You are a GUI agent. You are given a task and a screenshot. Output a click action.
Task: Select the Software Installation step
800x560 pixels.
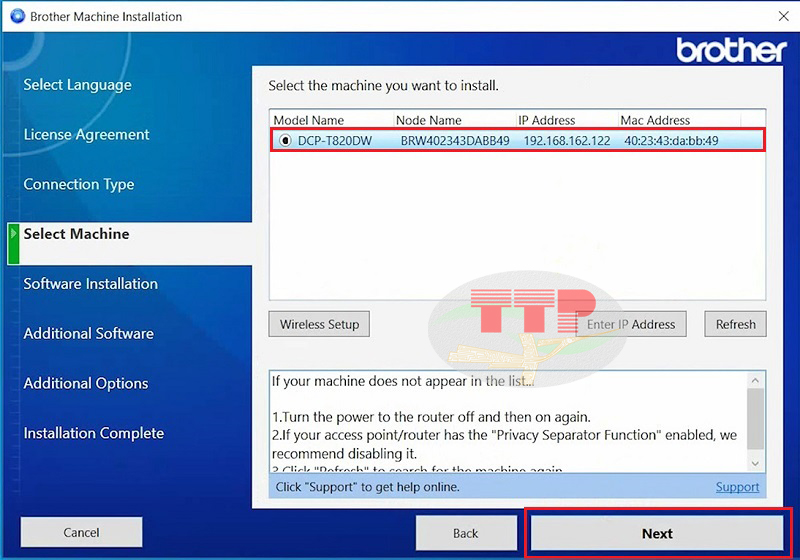[x=91, y=284]
